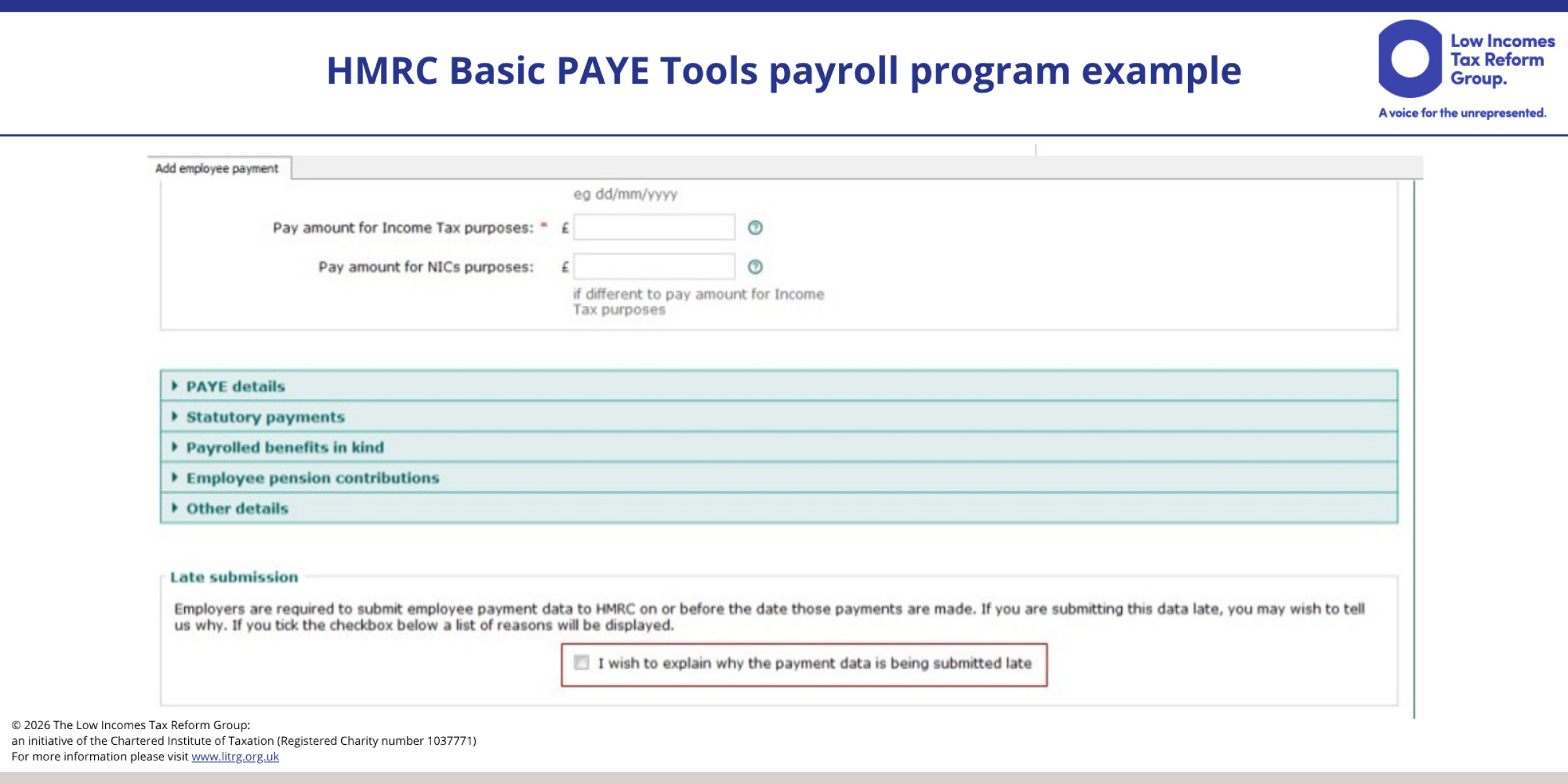
Task: Open help for NICs pay amount
Action: pyautogui.click(x=755, y=267)
